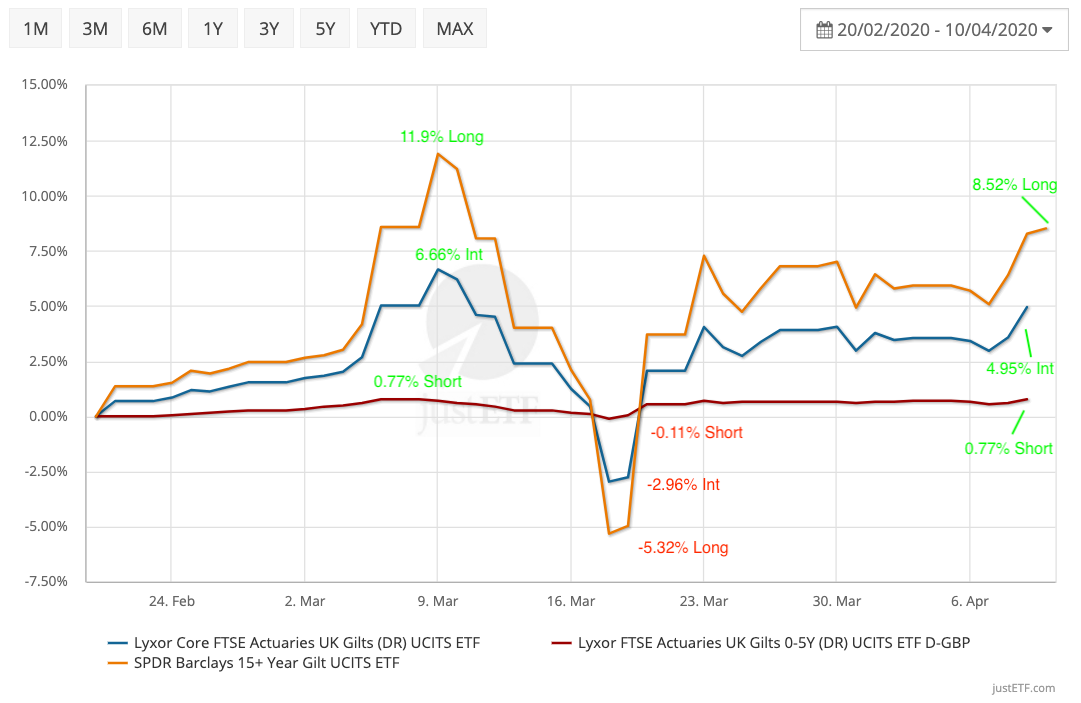Open the date range picker dropdown
Image resolution: width=1081 pixels, height=703 pixels.
(x=934, y=30)
